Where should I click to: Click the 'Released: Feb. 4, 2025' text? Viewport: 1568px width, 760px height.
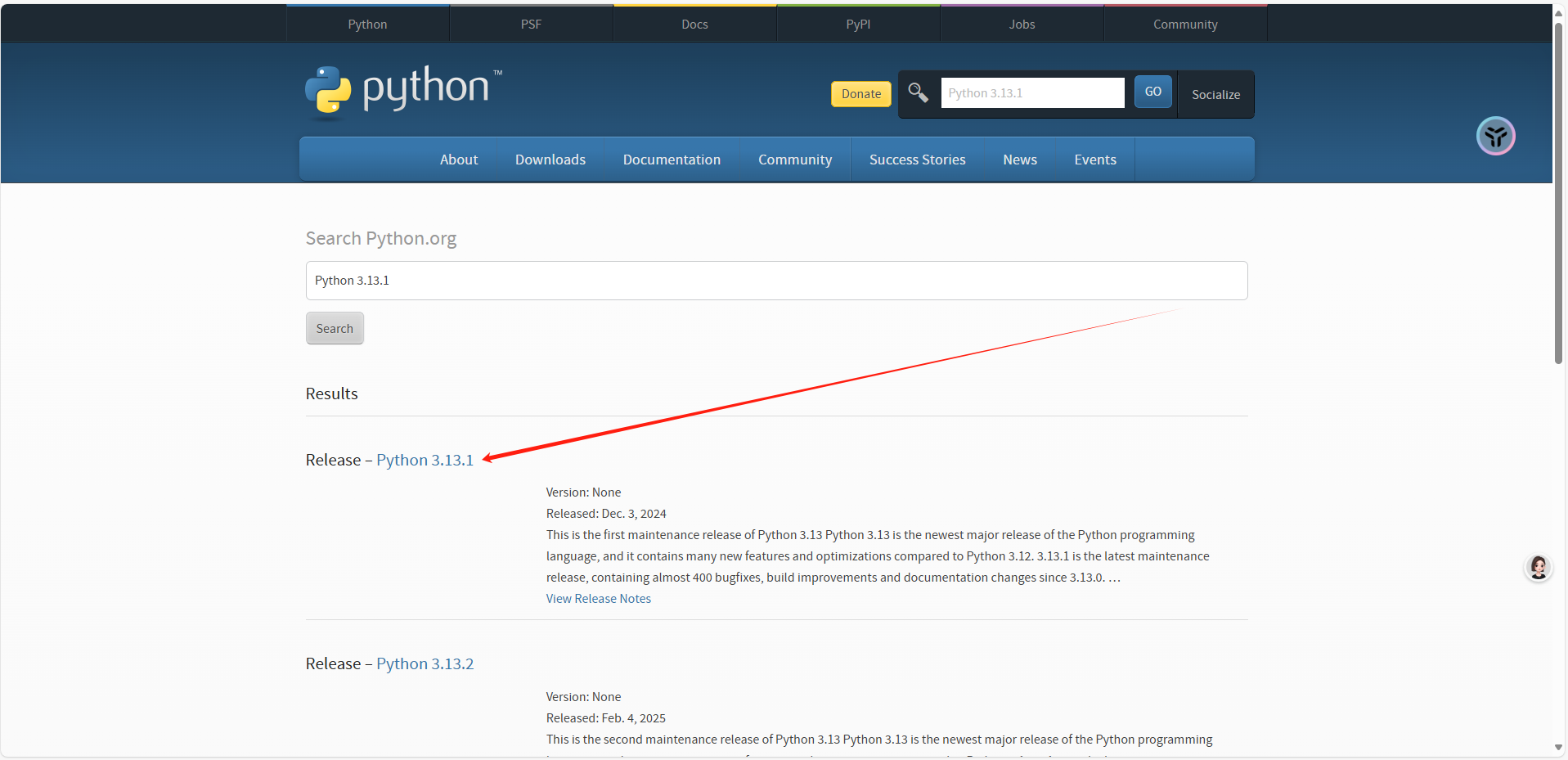(605, 718)
